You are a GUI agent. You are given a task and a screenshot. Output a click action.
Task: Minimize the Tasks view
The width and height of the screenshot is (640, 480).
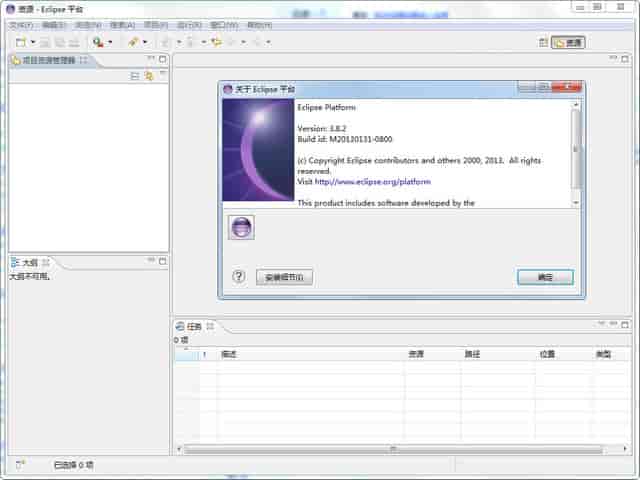point(613,324)
